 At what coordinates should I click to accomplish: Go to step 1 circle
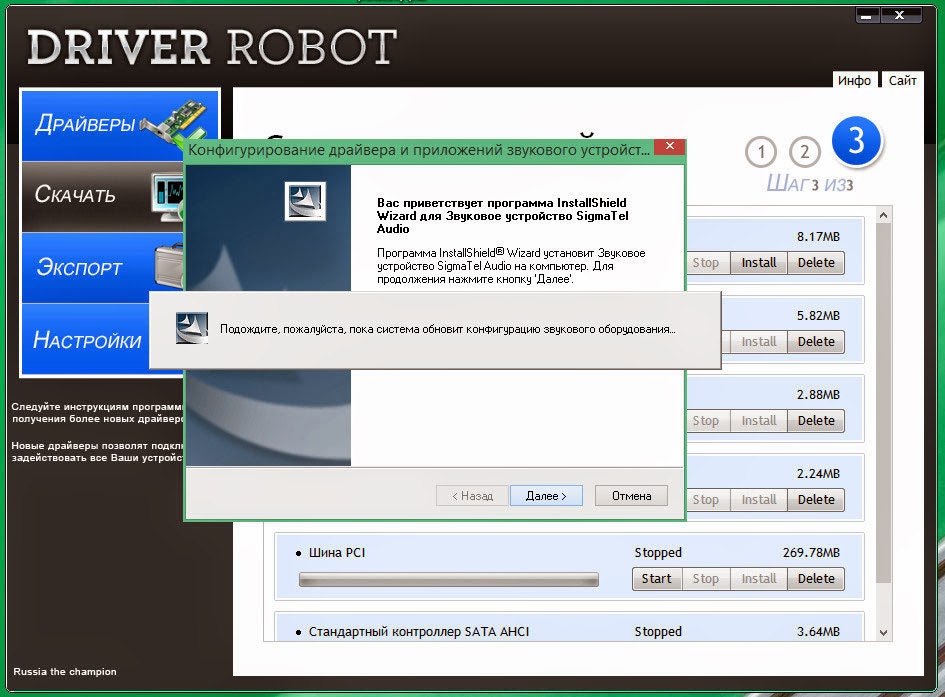(761, 152)
